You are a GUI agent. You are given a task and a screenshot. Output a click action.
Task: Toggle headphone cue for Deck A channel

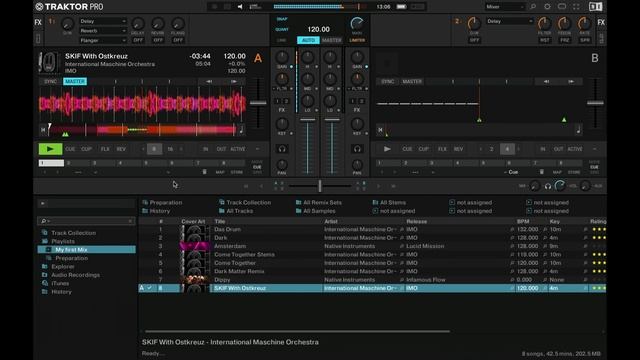click(282, 149)
